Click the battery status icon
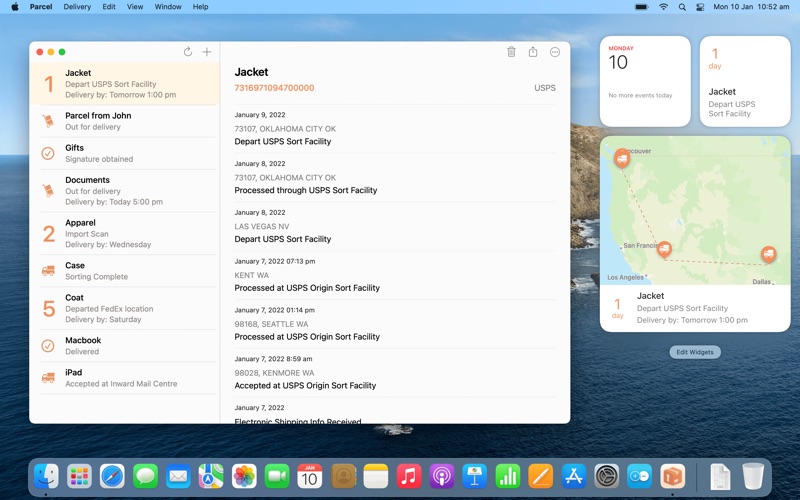The width and height of the screenshot is (800, 500). [641, 7]
